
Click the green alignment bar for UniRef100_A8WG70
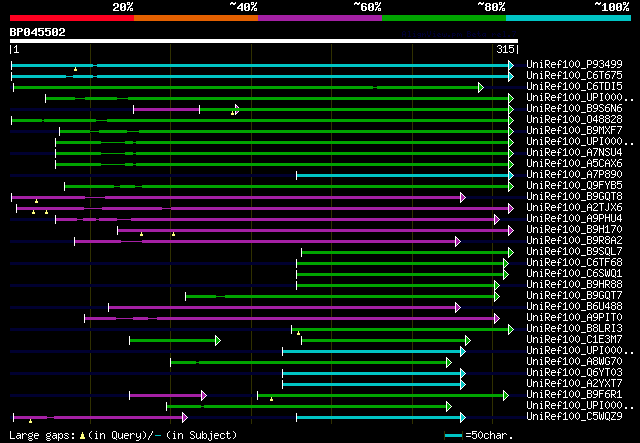[x=309, y=363]
